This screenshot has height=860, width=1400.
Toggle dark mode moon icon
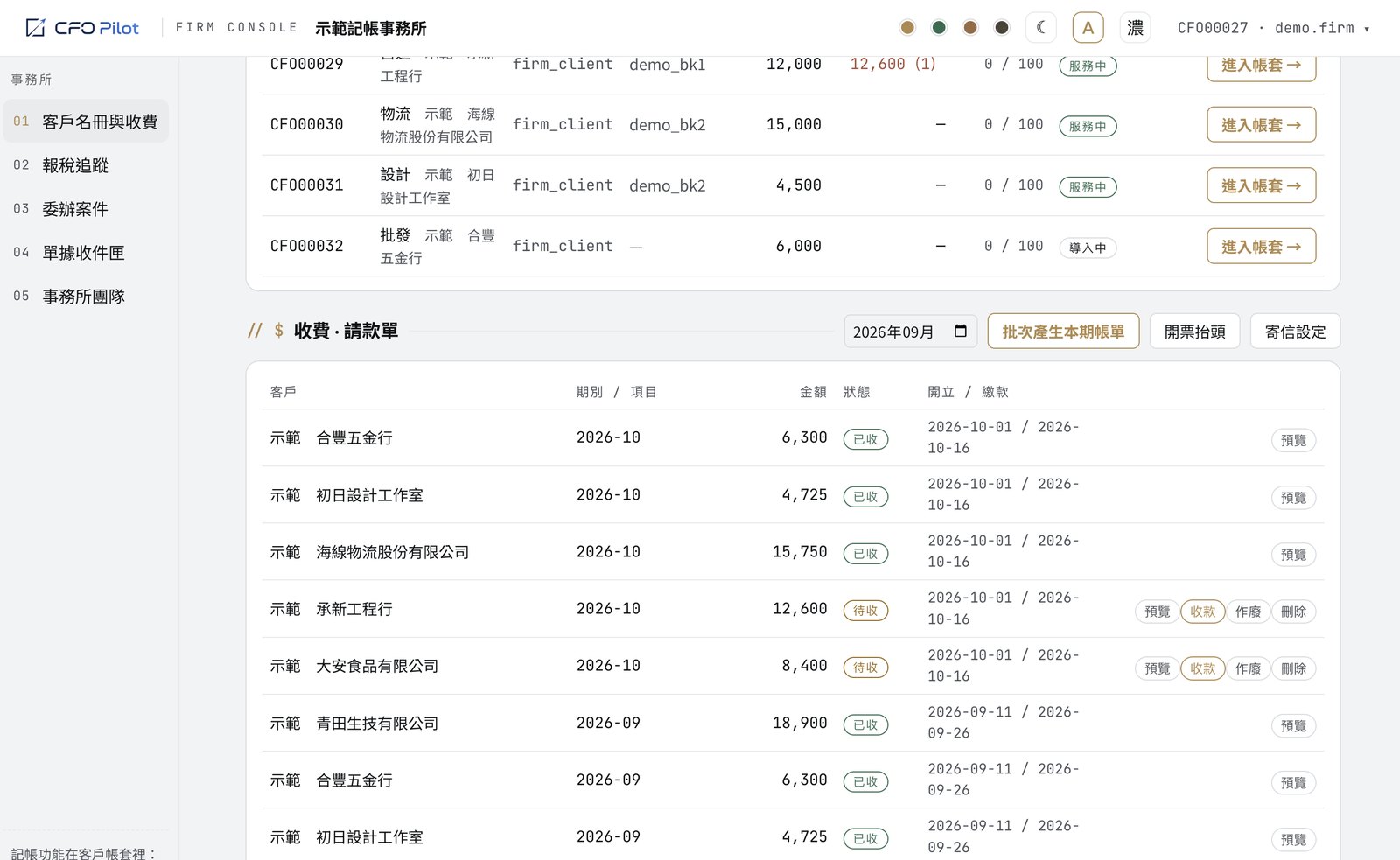pyautogui.click(x=1041, y=28)
